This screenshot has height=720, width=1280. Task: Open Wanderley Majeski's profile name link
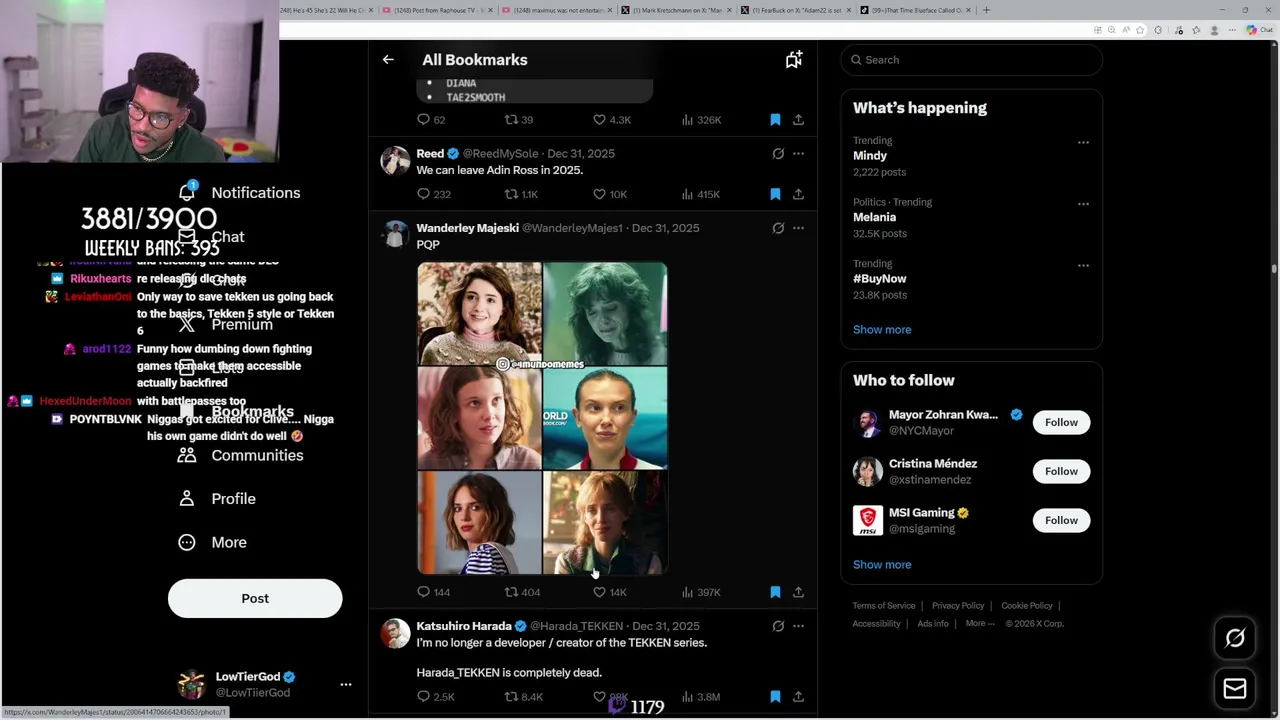click(x=467, y=228)
